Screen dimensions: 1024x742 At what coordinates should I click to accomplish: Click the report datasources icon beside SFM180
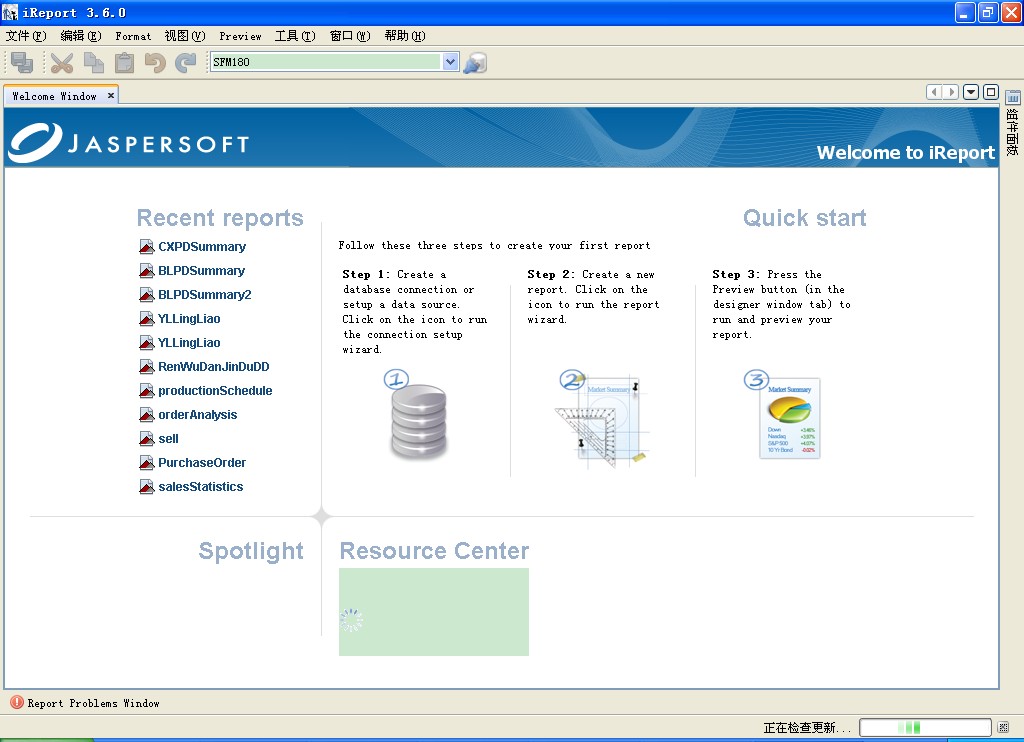pyautogui.click(x=475, y=63)
